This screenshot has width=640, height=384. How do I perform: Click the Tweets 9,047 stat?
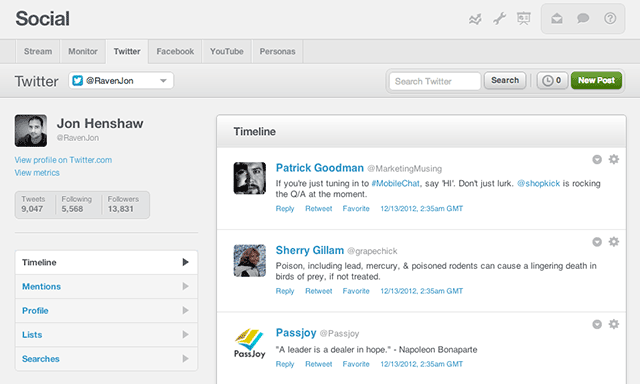pyautogui.click(x=33, y=204)
